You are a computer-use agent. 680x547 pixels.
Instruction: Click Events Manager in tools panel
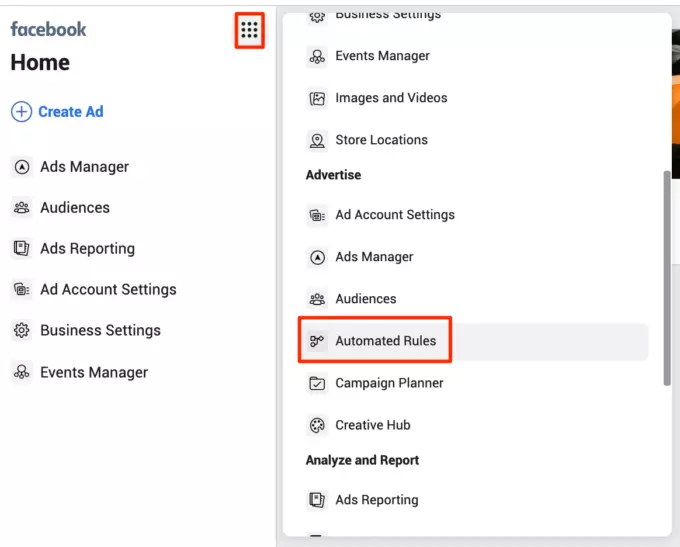382,56
